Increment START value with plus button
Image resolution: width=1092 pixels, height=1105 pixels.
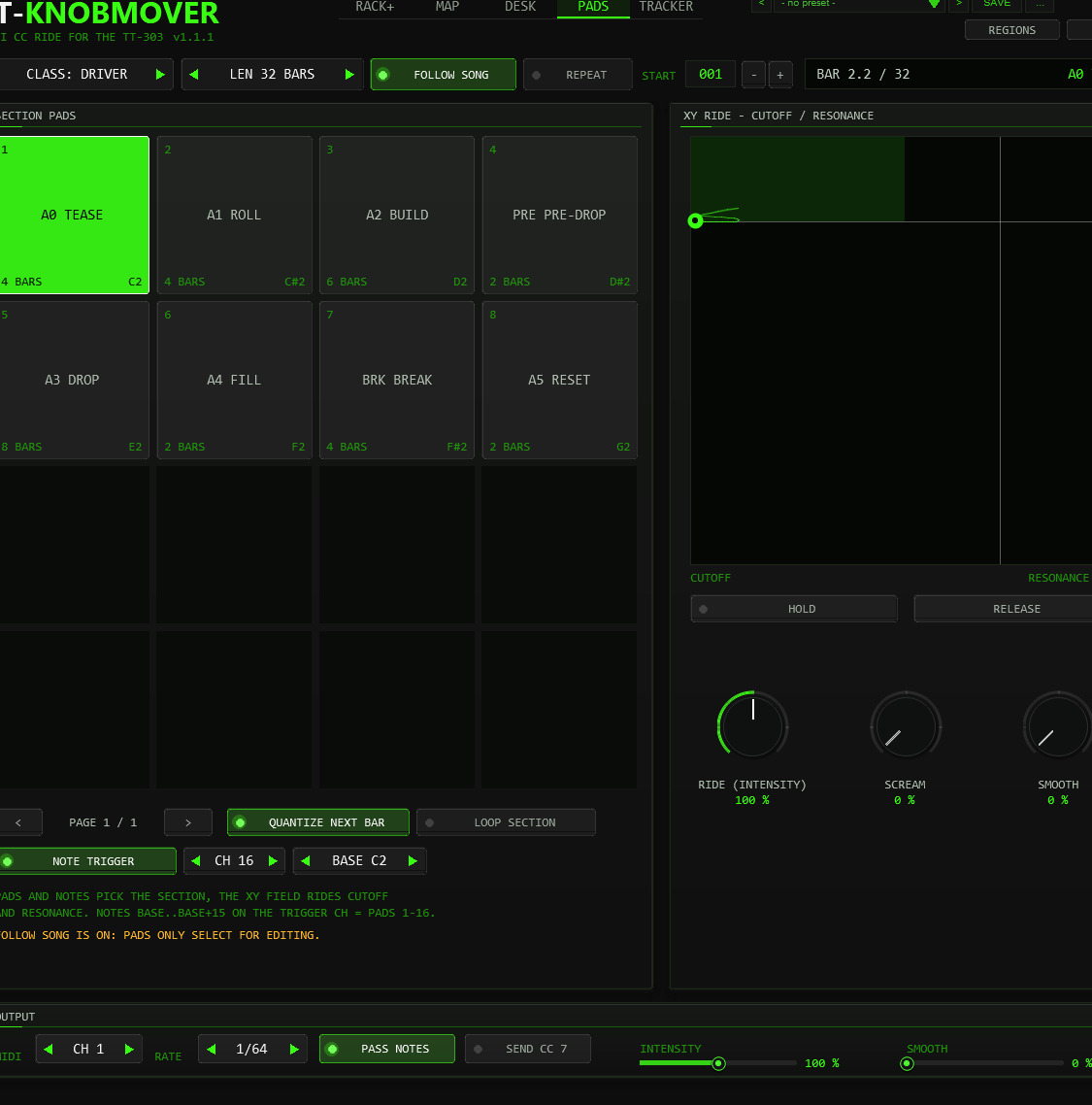(779, 75)
